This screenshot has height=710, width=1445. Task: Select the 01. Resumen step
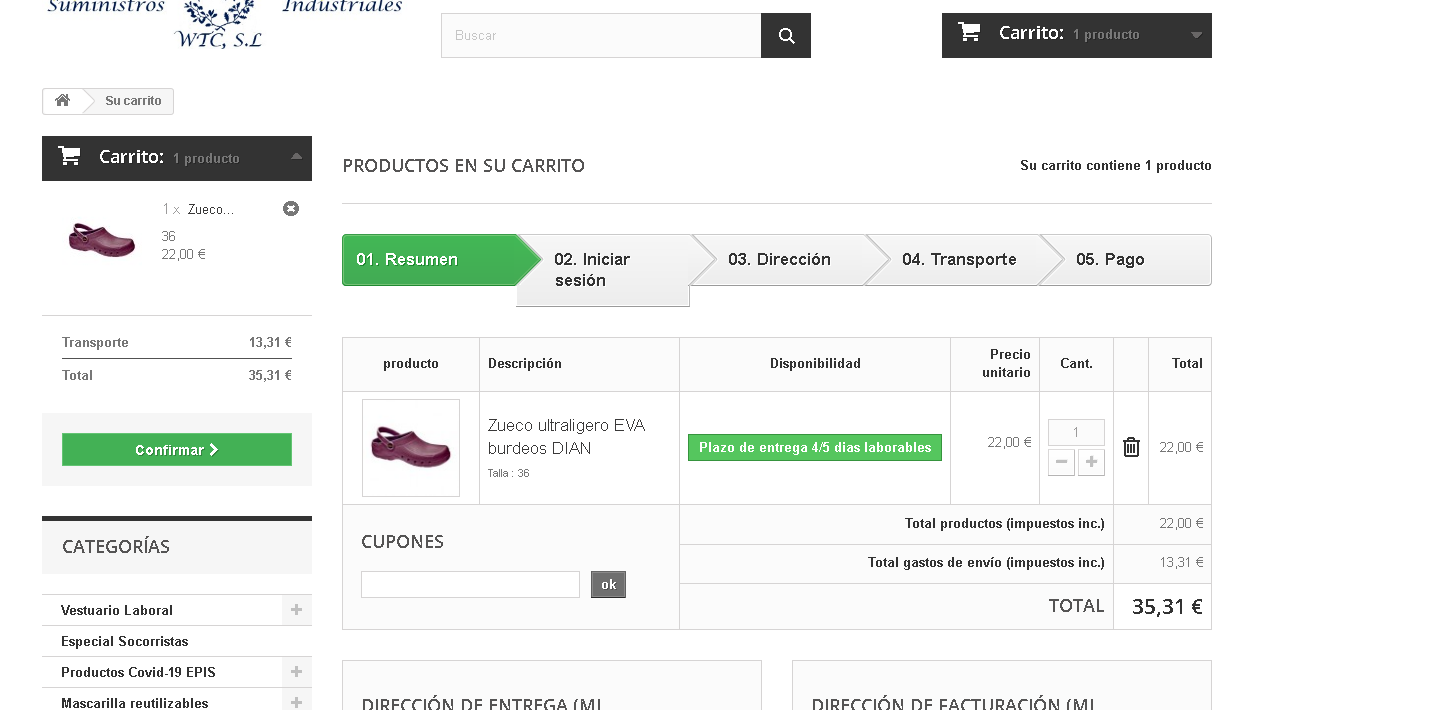[x=428, y=260]
